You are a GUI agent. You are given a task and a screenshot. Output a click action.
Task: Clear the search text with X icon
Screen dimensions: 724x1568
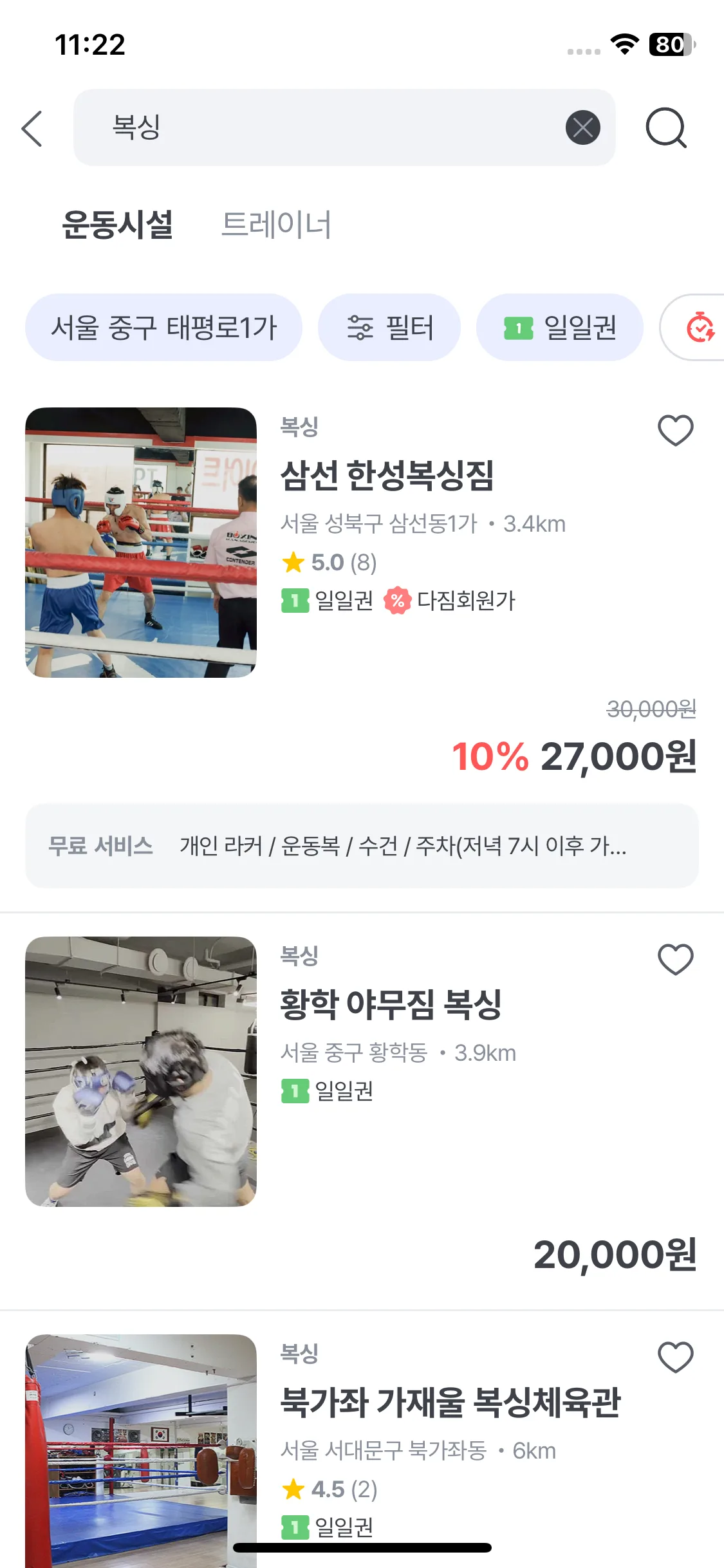[582, 127]
